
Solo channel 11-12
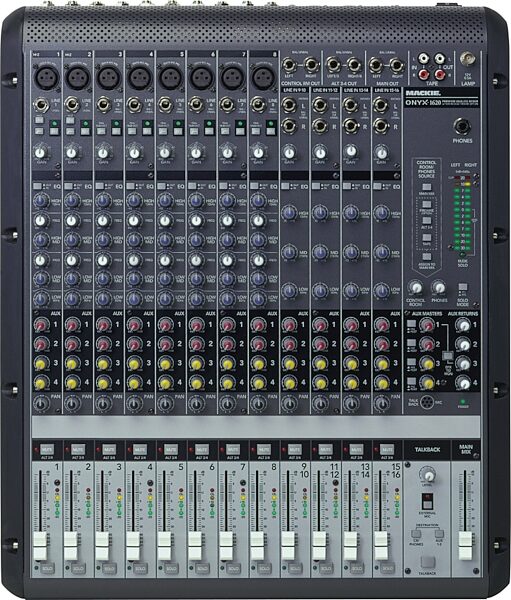click(326, 569)
